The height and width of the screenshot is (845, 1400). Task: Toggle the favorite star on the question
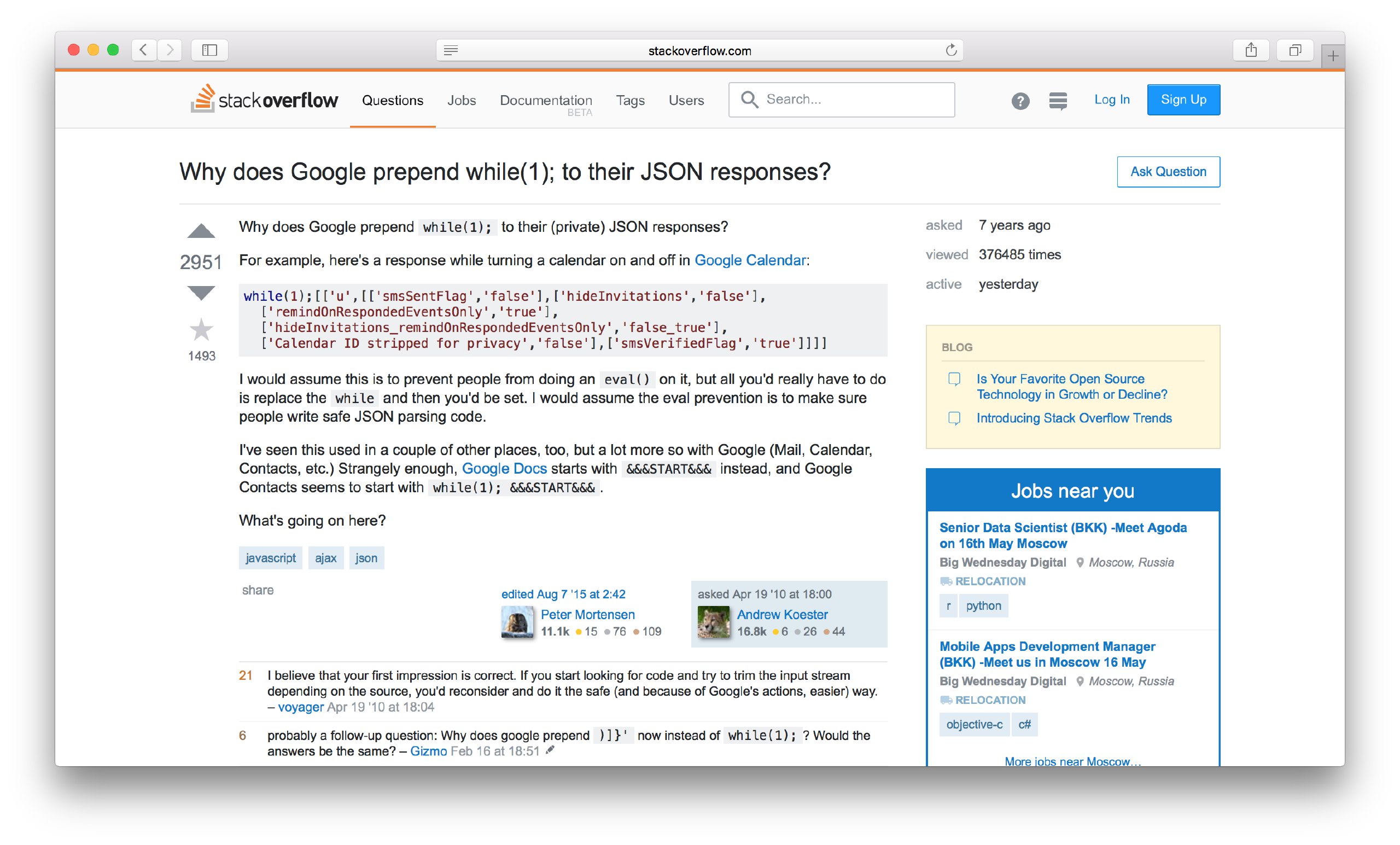pos(201,330)
